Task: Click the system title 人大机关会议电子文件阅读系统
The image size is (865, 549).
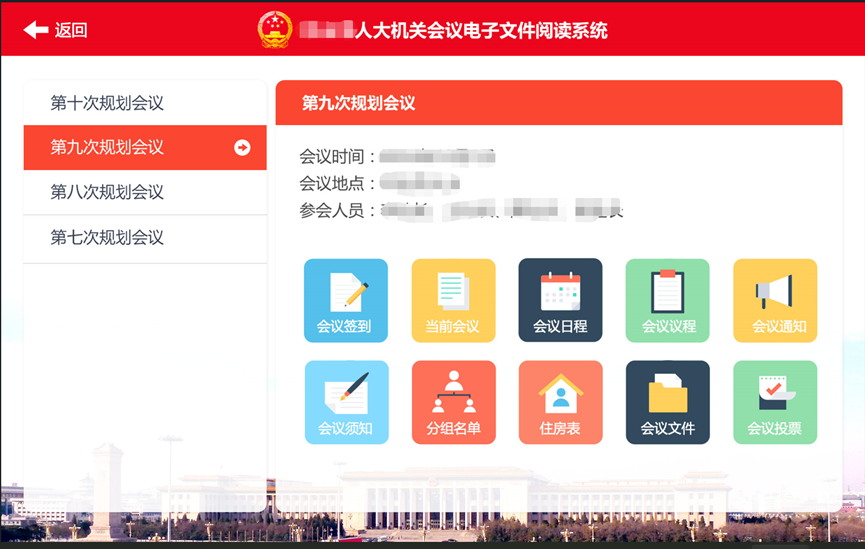Action: (480, 30)
